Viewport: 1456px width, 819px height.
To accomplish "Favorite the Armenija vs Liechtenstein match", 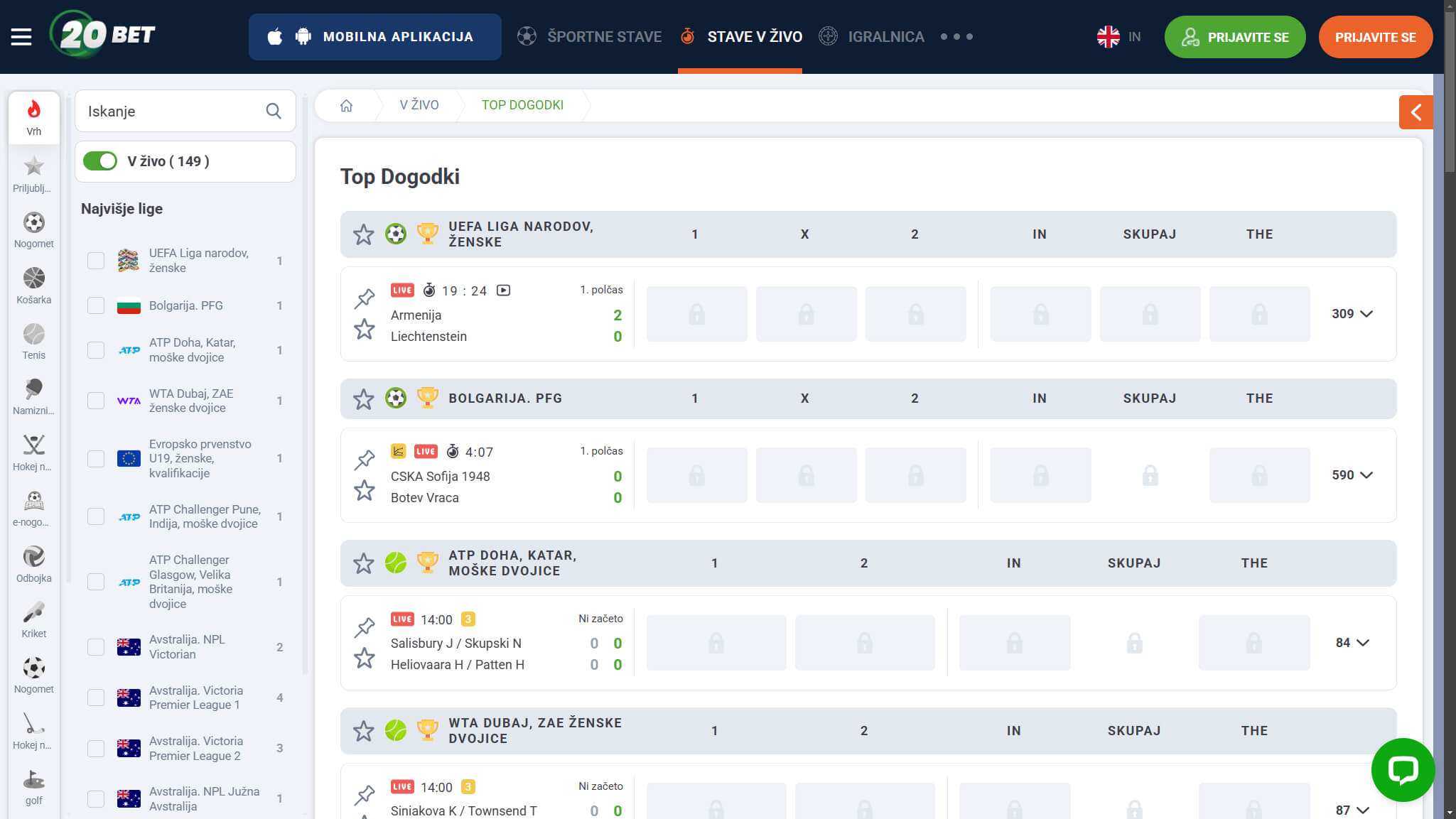I will (x=365, y=329).
